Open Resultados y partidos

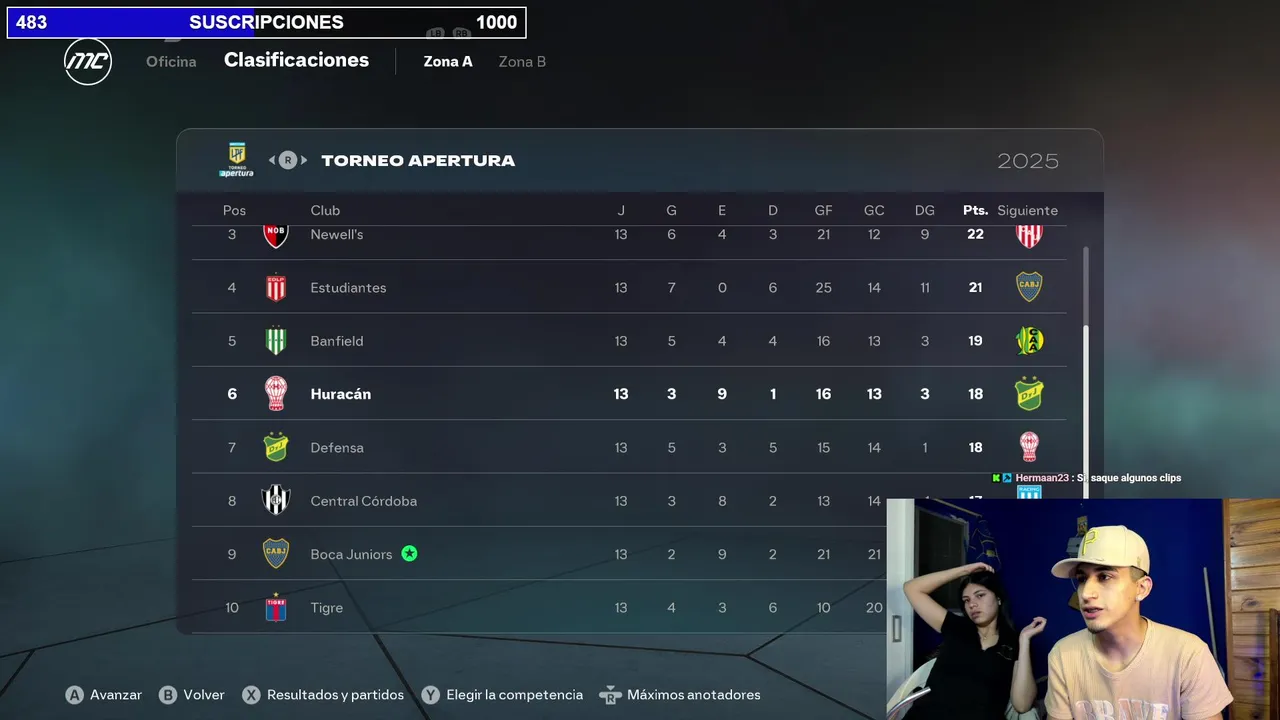click(x=323, y=694)
